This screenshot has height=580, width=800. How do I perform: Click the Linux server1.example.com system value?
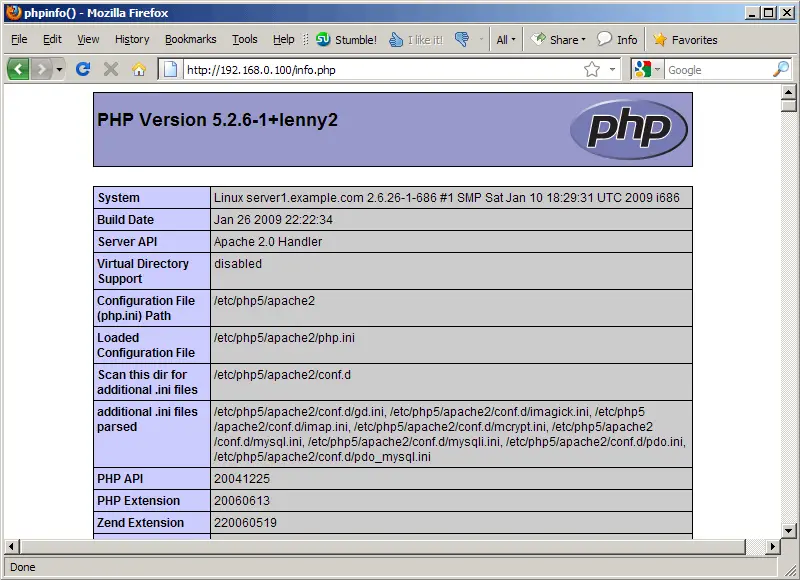pyautogui.click(x=446, y=197)
